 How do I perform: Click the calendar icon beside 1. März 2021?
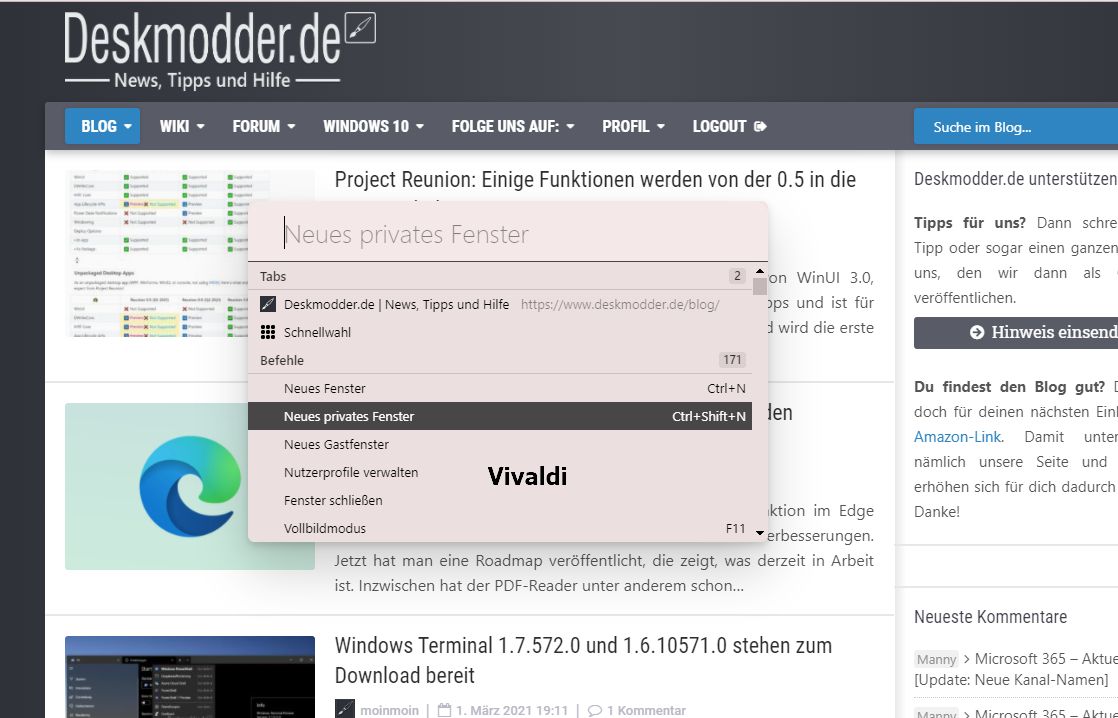pyautogui.click(x=444, y=710)
